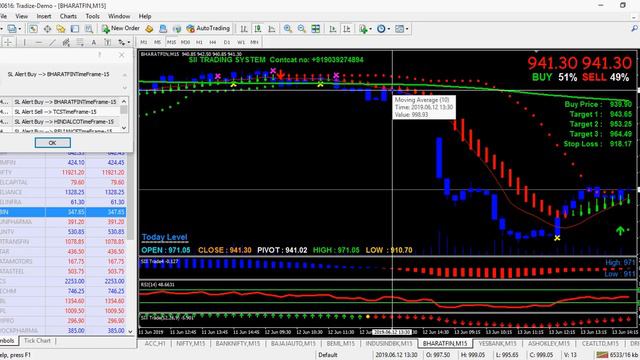Switch chart to line chart view
The width and height of the screenshot is (640, 360).
(271, 29)
